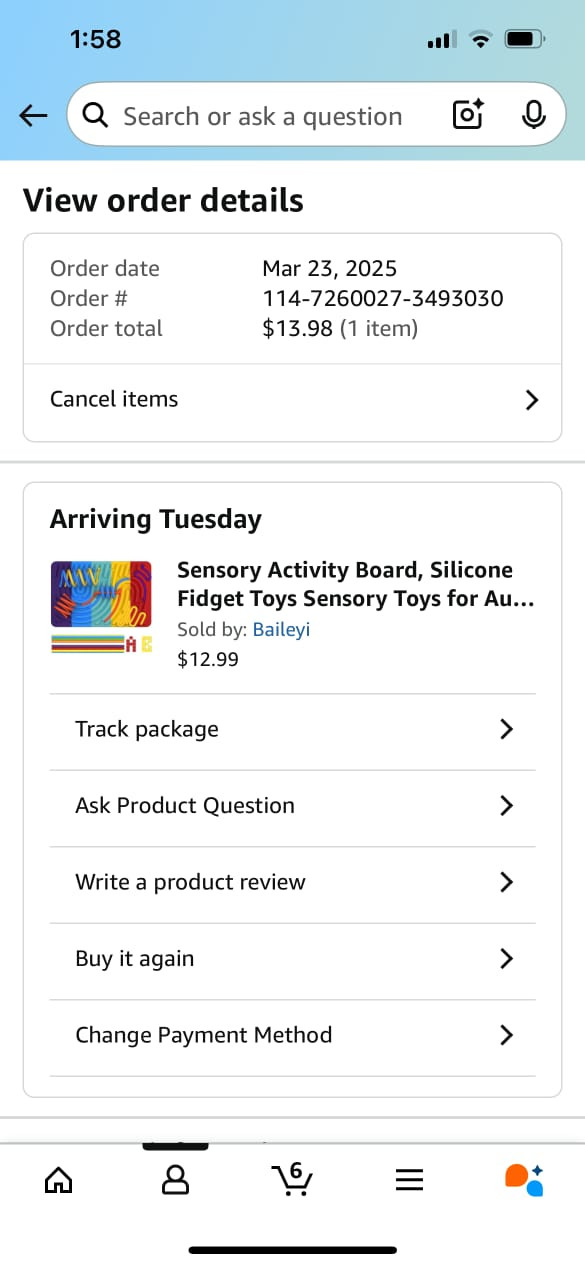585x1266 pixels.
Task: Open the shopping cart icon
Action: coord(292,1179)
